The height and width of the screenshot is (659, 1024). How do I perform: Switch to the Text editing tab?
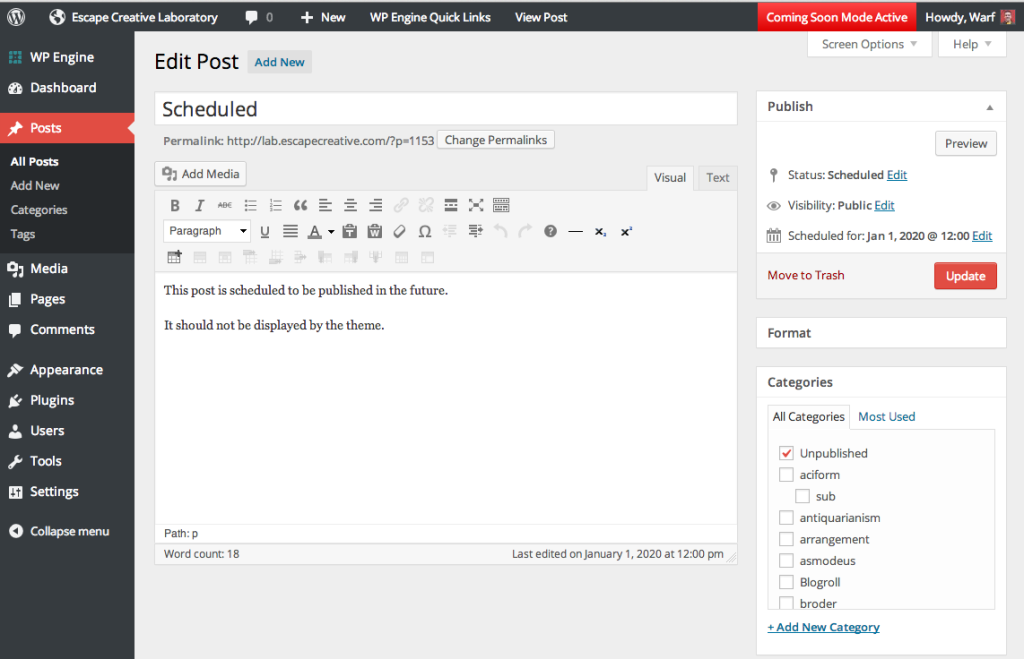[716, 177]
